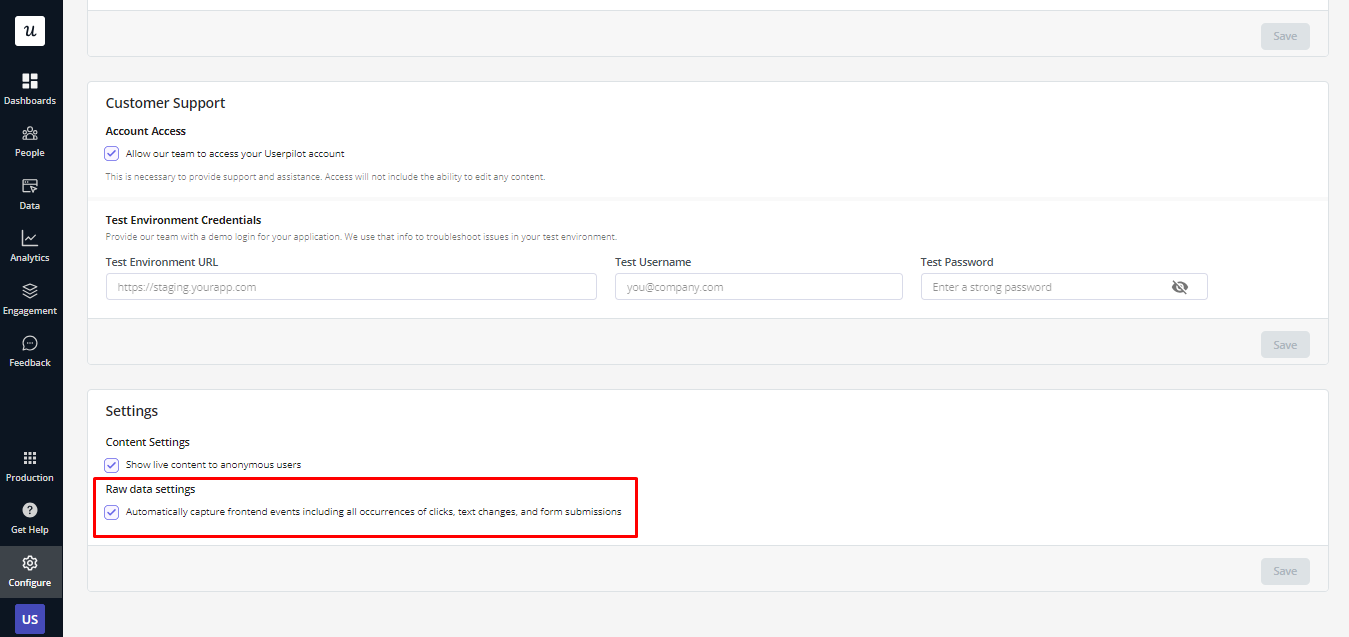Click Save in Customer Support section
The width and height of the screenshot is (1349, 637).
tap(1285, 345)
